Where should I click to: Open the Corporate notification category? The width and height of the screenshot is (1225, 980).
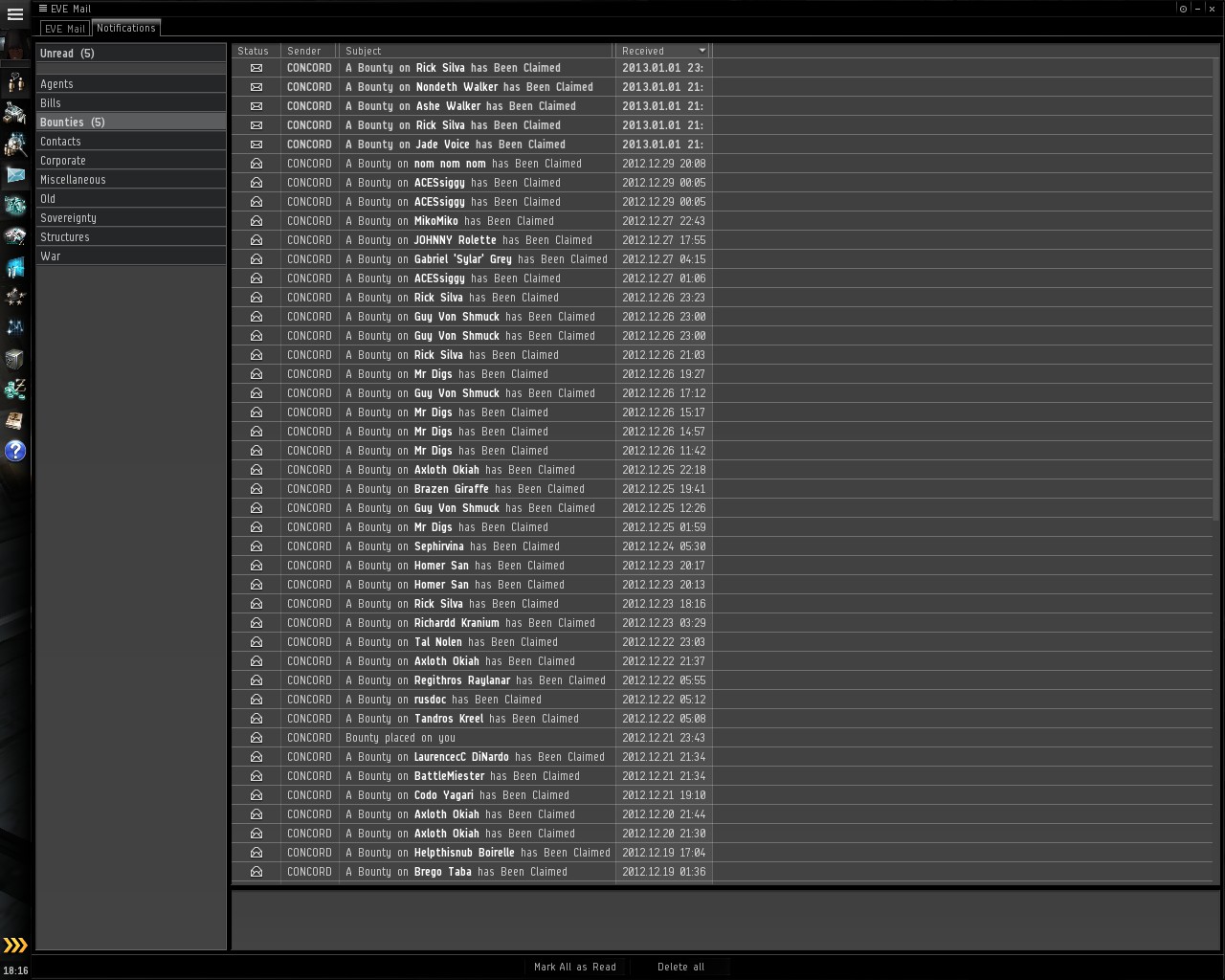pyautogui.click(x=131, y=161)
